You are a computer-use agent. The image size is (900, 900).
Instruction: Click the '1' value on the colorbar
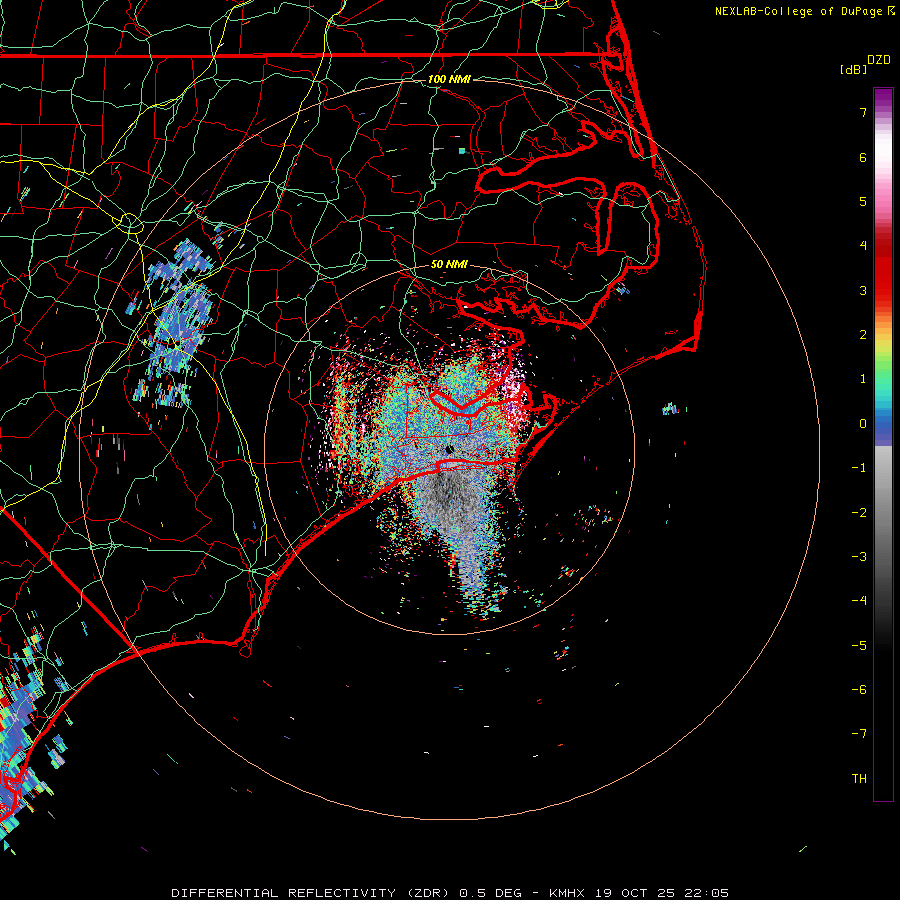coord(863,379)
